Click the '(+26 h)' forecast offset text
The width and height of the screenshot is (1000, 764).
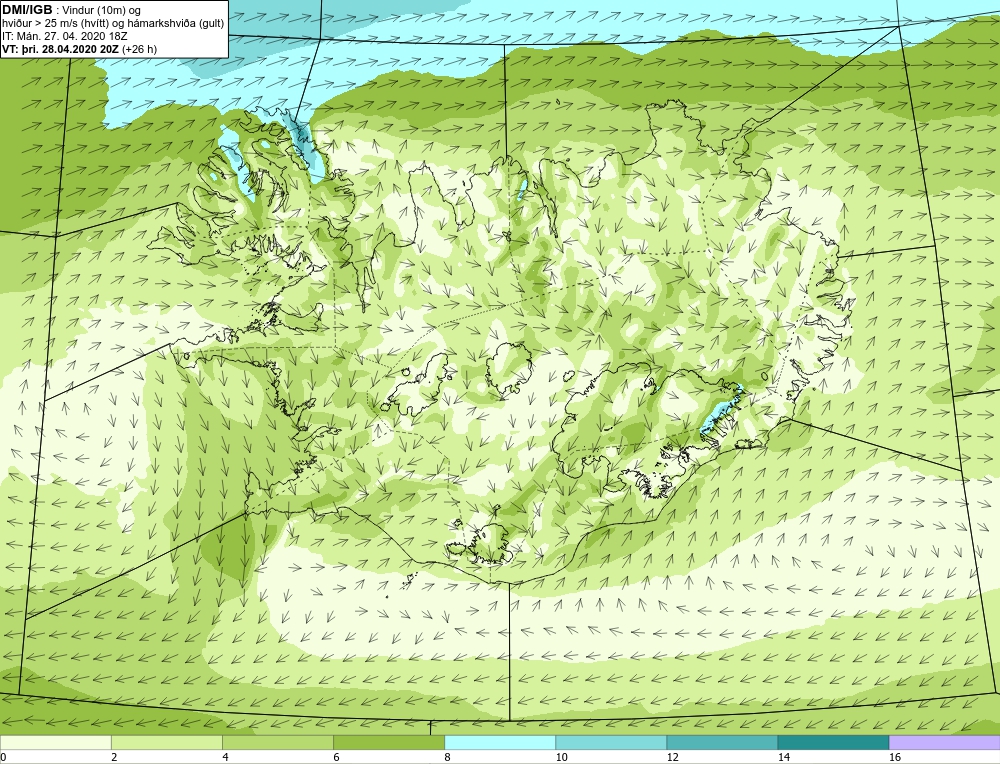tap(140, 49)
